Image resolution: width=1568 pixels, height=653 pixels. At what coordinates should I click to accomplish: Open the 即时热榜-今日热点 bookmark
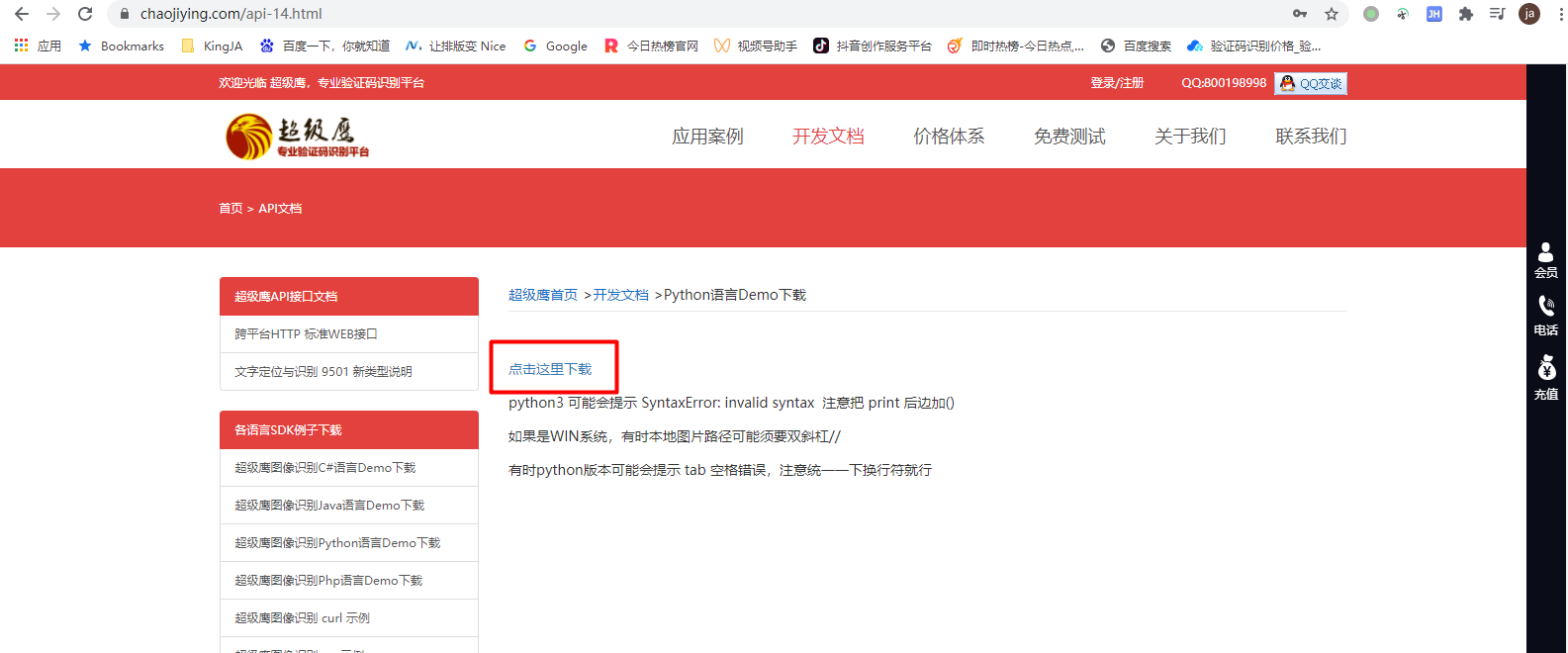pos(1015,46)
